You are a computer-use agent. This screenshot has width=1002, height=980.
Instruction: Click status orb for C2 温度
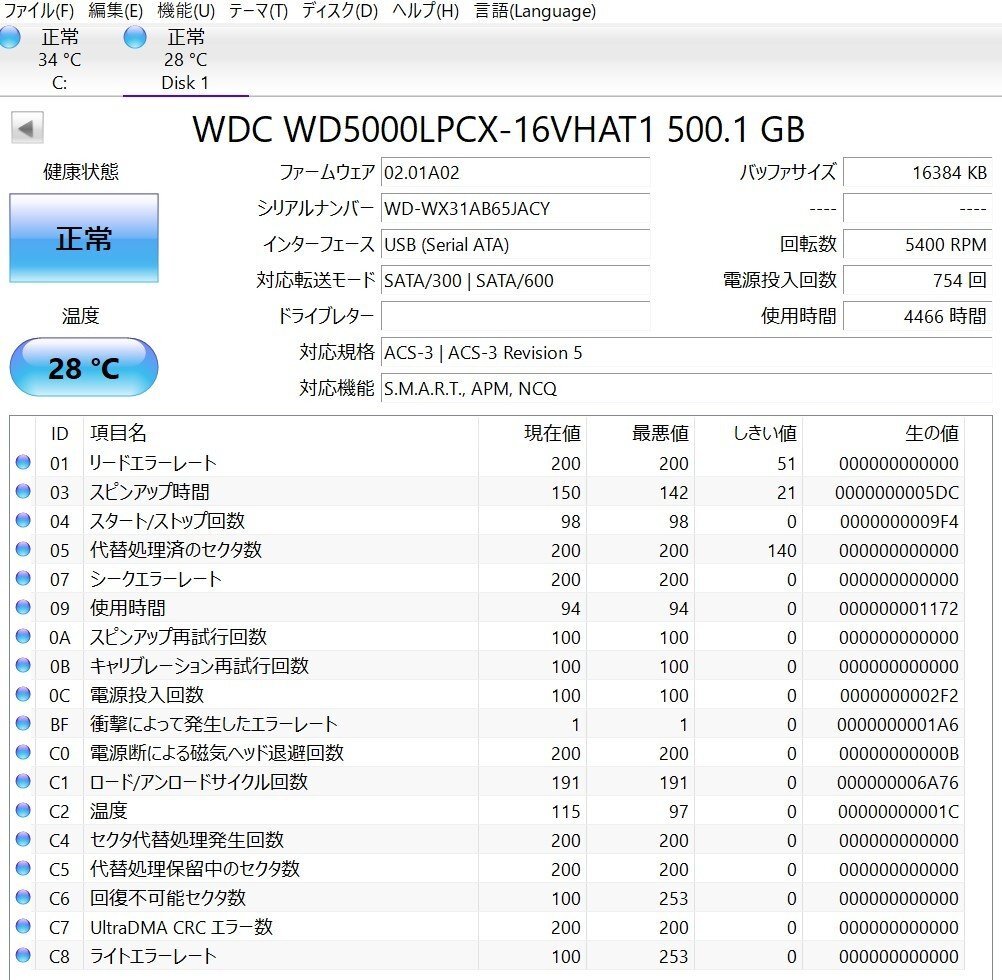click(23, 810)
